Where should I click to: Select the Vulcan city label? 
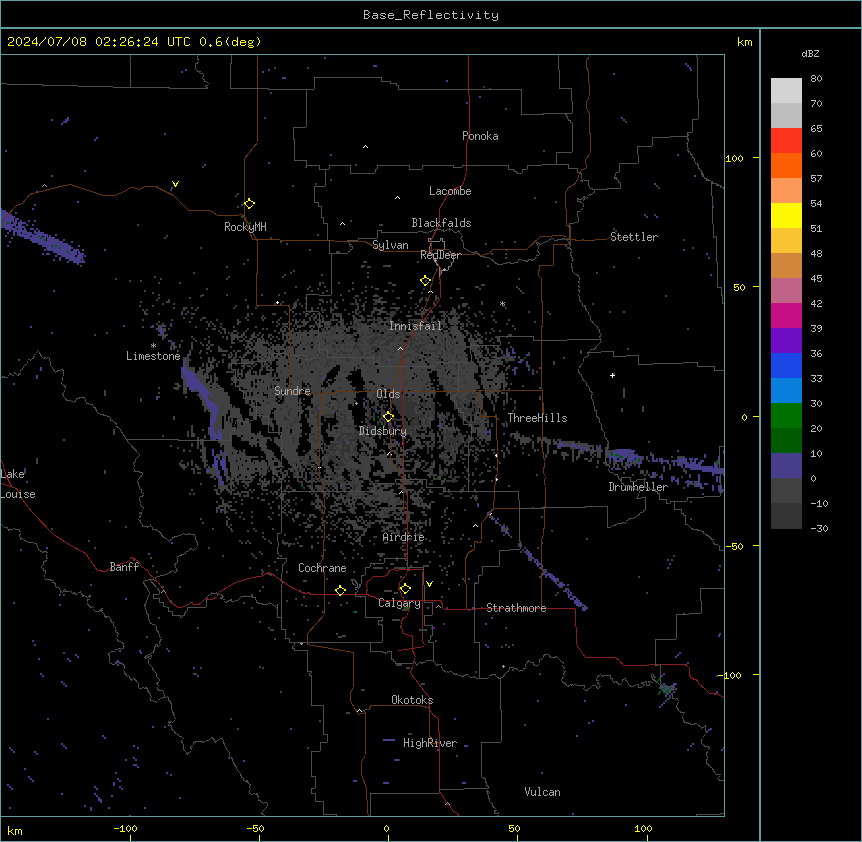(x=542, y=792)
